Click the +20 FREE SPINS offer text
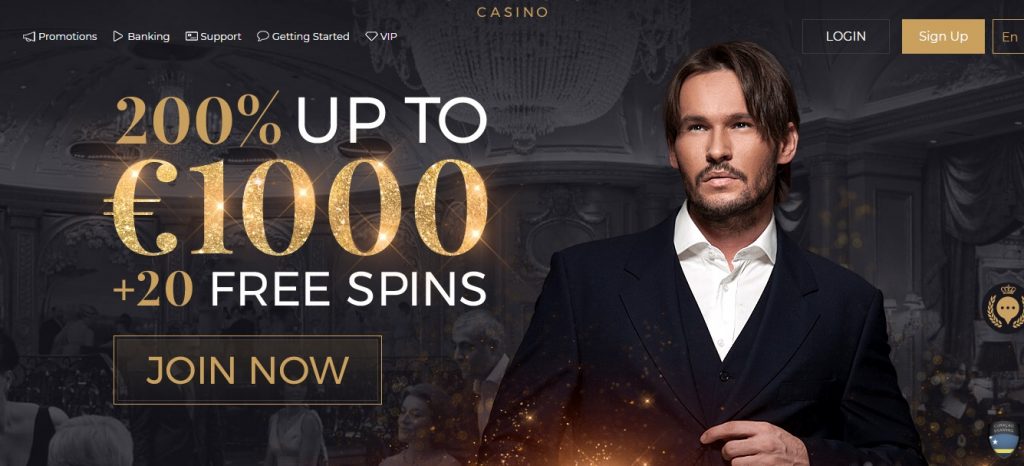This screenshot has width=1024, height=466. 300,287
